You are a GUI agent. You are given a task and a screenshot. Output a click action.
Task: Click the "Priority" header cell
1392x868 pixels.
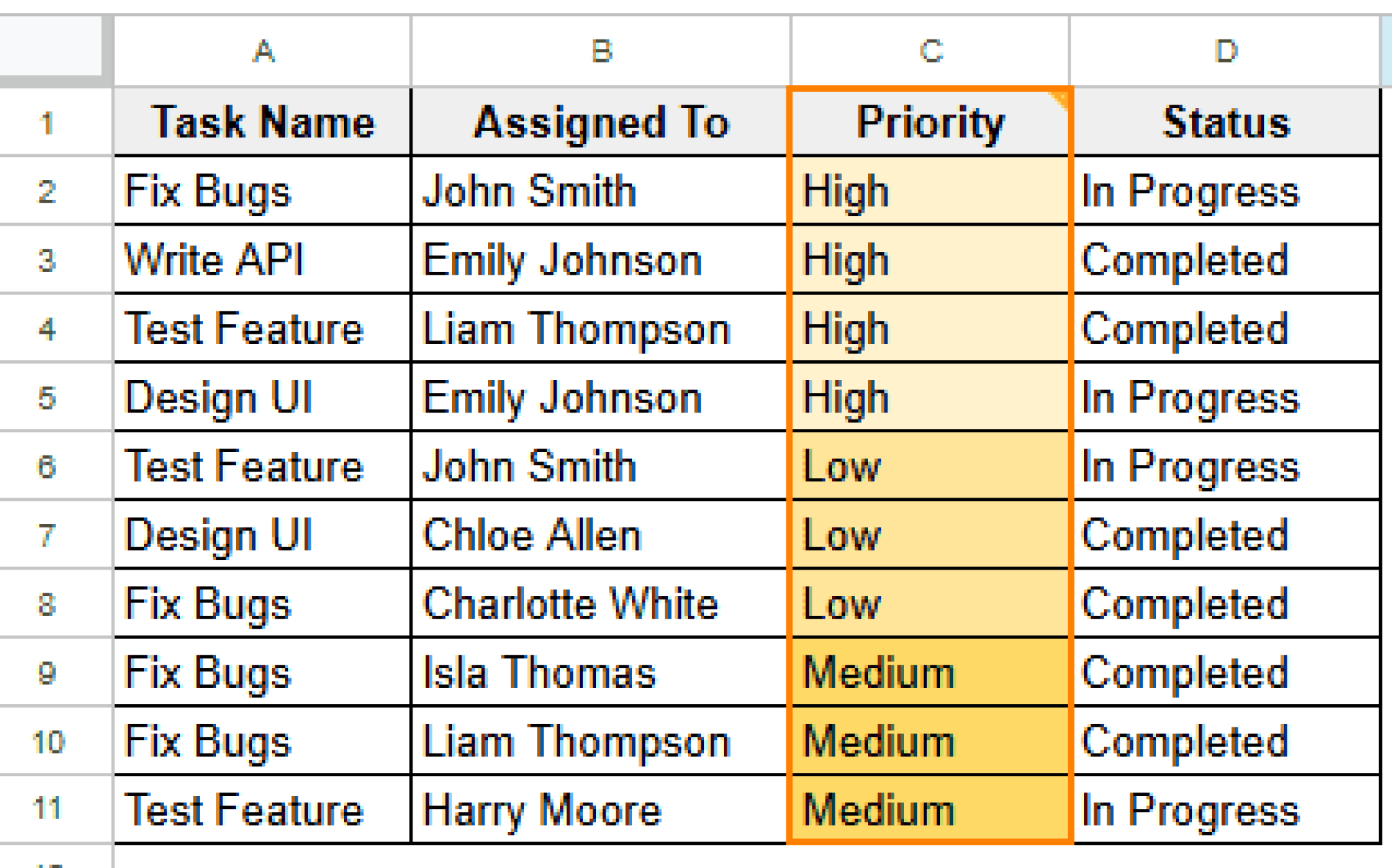[x=930, y=123]
